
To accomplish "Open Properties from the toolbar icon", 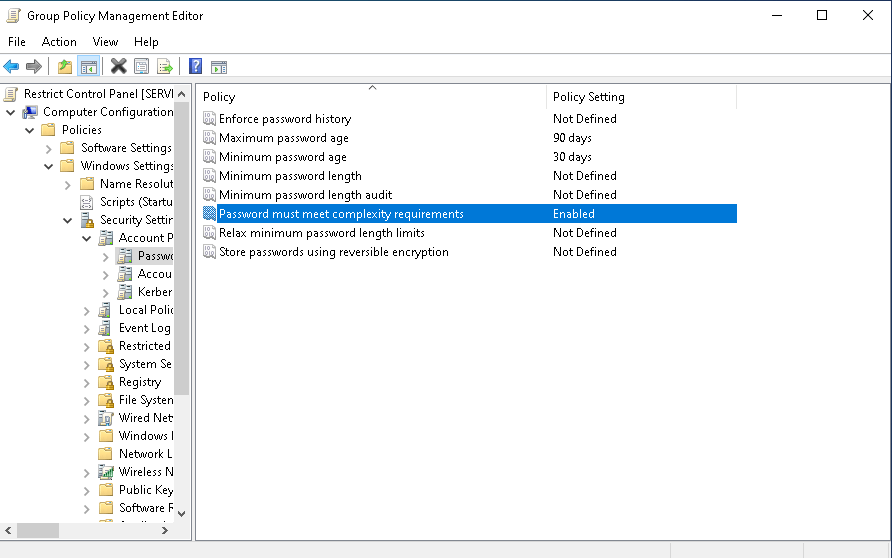I will click(141, 67).
